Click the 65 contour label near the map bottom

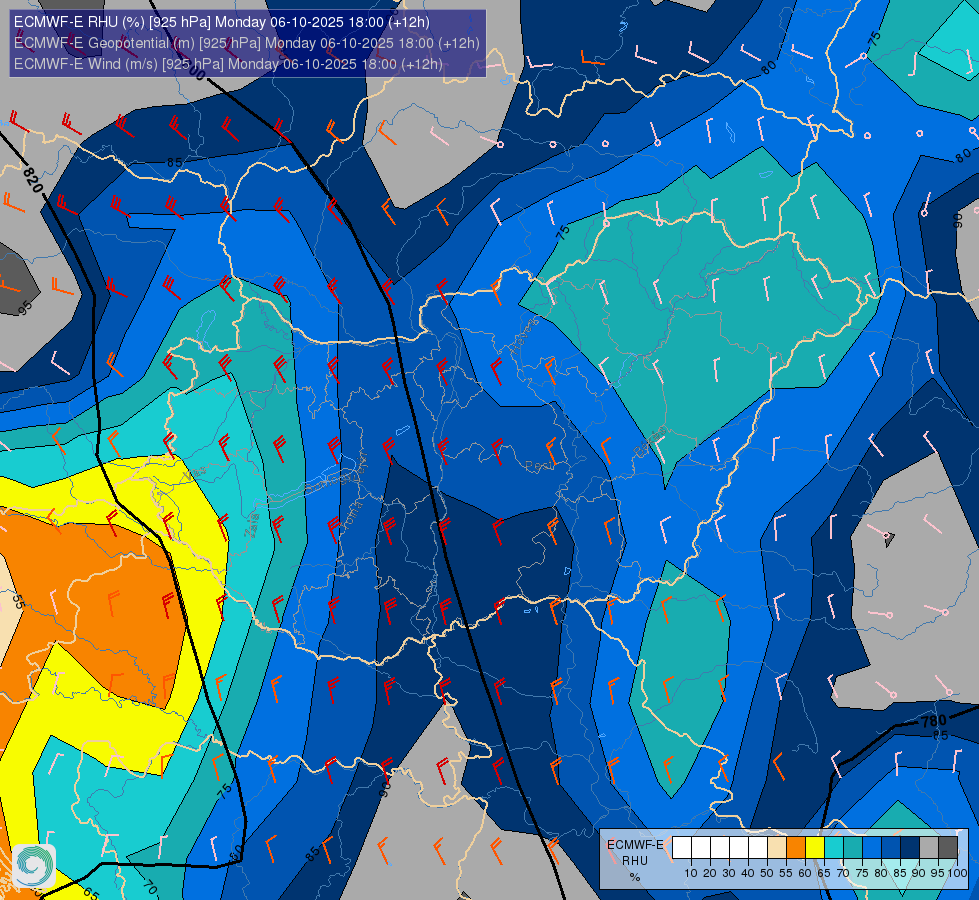click(x=91, y=894)
